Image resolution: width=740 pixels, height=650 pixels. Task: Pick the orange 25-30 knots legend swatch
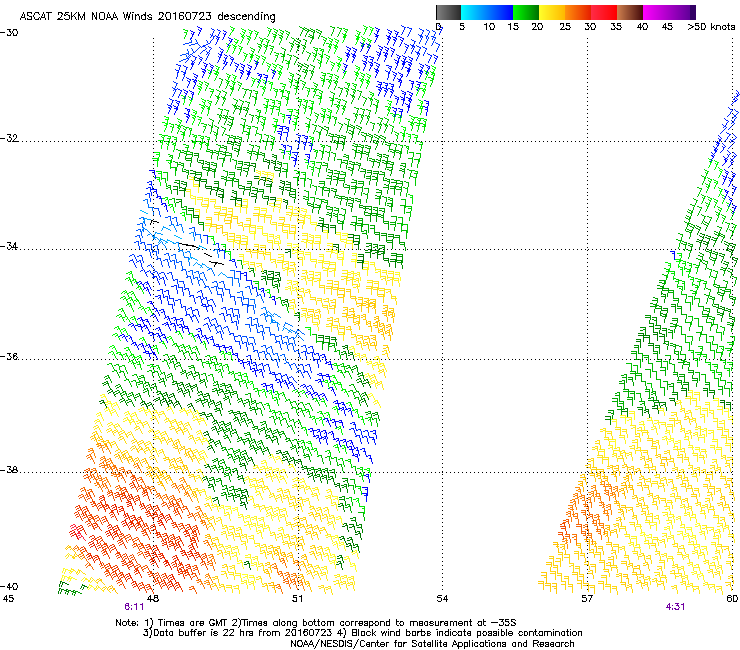pos(578,12)
